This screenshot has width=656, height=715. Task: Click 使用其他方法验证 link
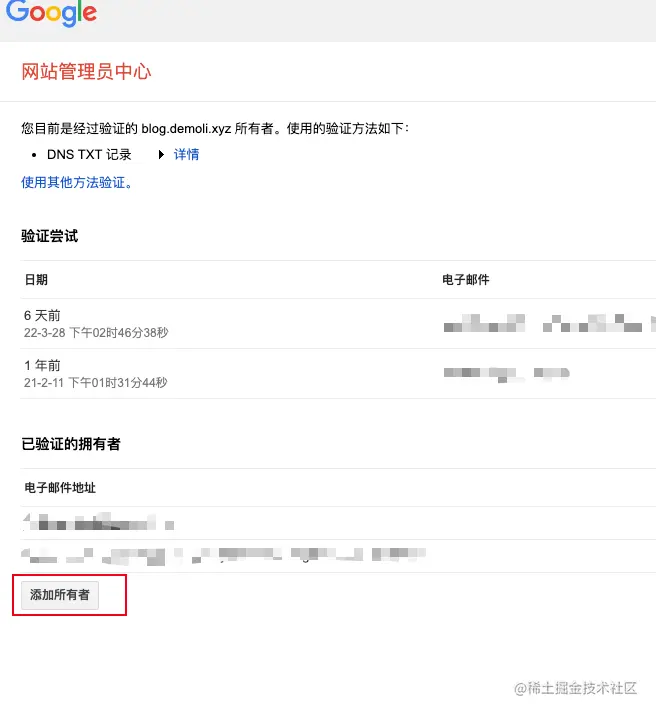click(x=77, y=182)
